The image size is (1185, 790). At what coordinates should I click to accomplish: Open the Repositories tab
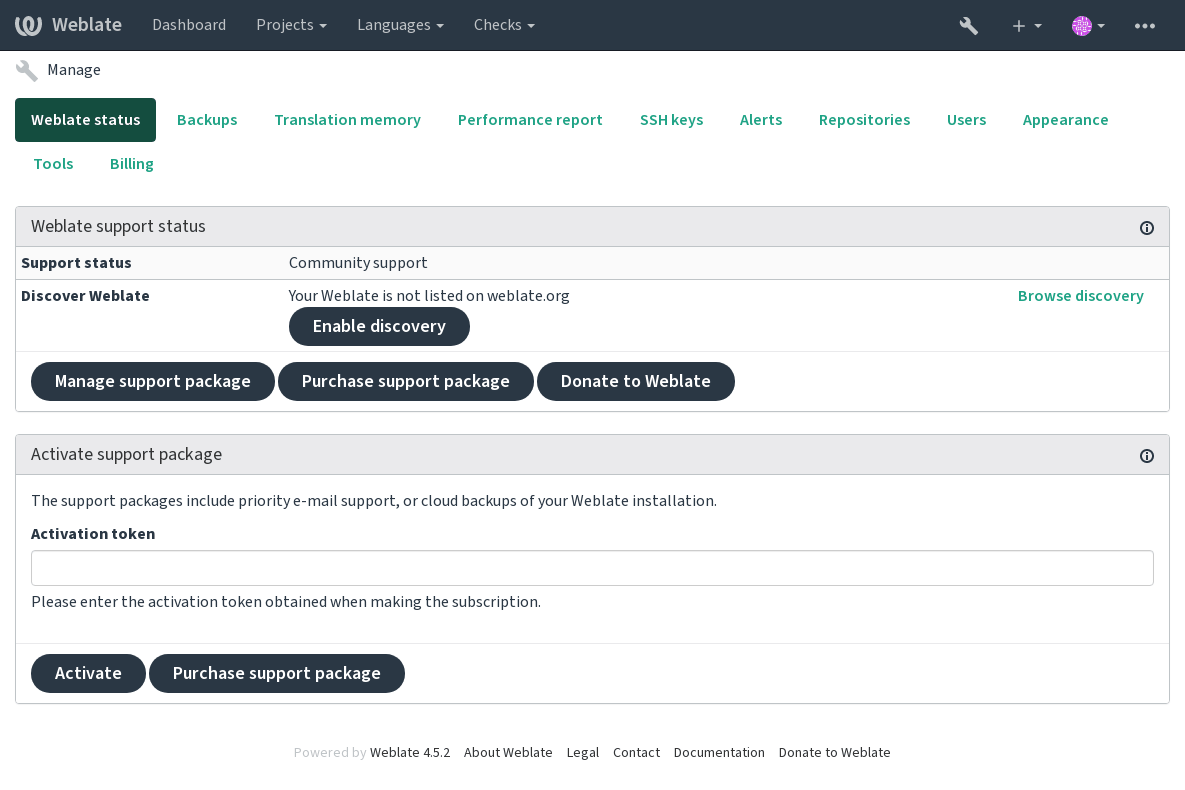point(864,120)
